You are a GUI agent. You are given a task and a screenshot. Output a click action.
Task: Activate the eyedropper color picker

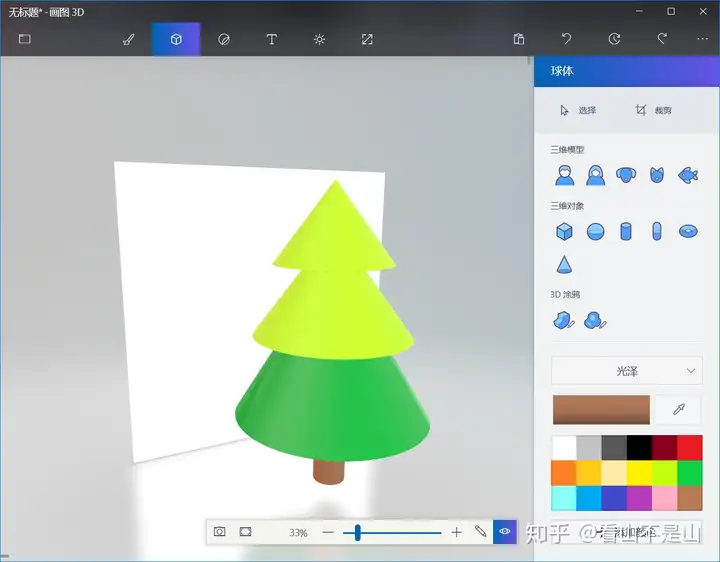(x=679, y=410)
